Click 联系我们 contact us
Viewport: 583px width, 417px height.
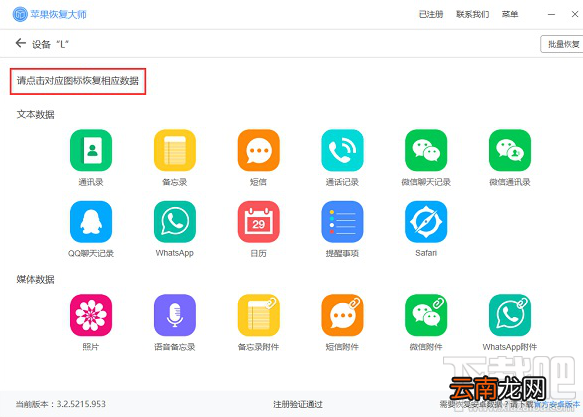tap(473, 14)
